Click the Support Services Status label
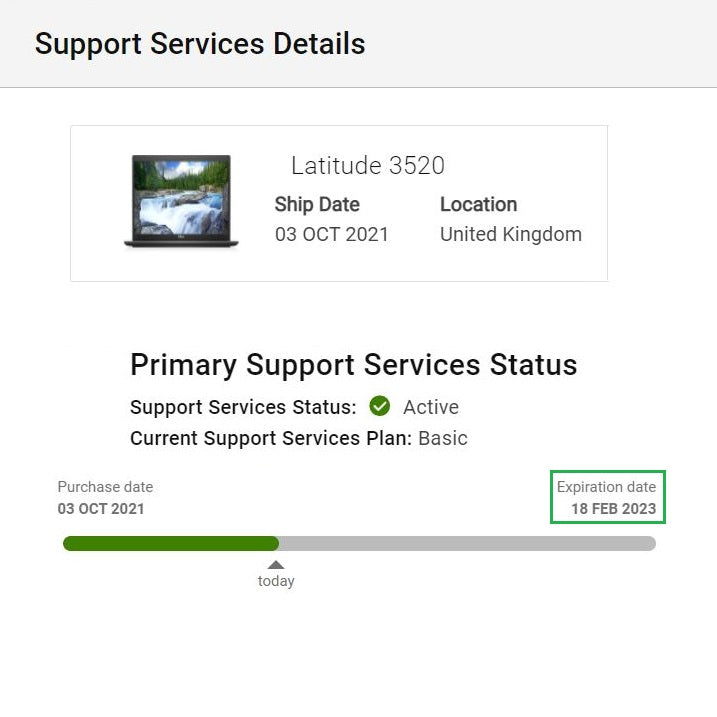Screen dimensions: 717x717 243,407
